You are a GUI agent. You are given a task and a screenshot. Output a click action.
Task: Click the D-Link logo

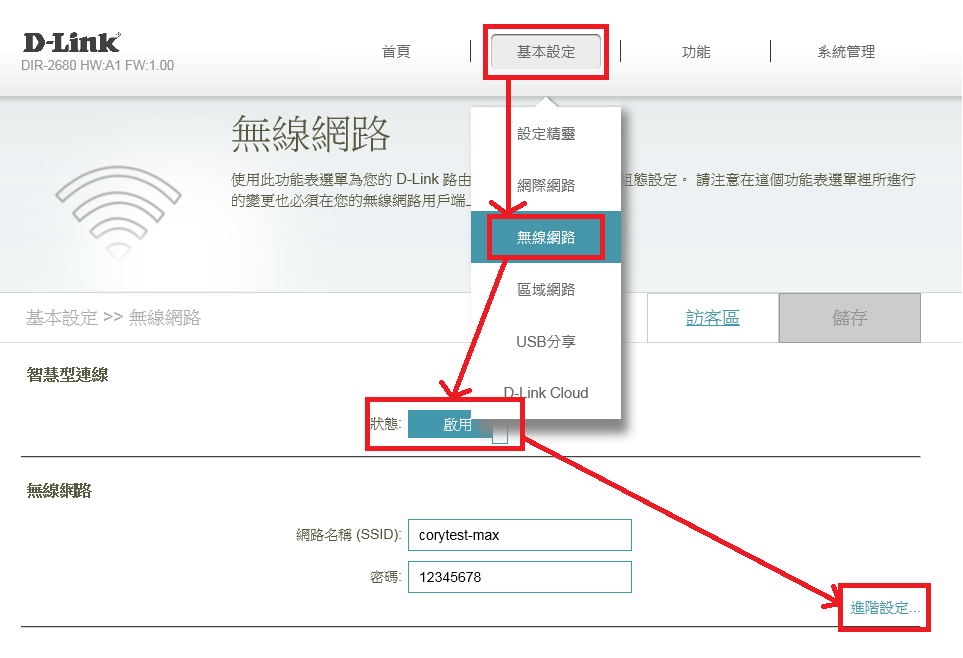point(71,43)
